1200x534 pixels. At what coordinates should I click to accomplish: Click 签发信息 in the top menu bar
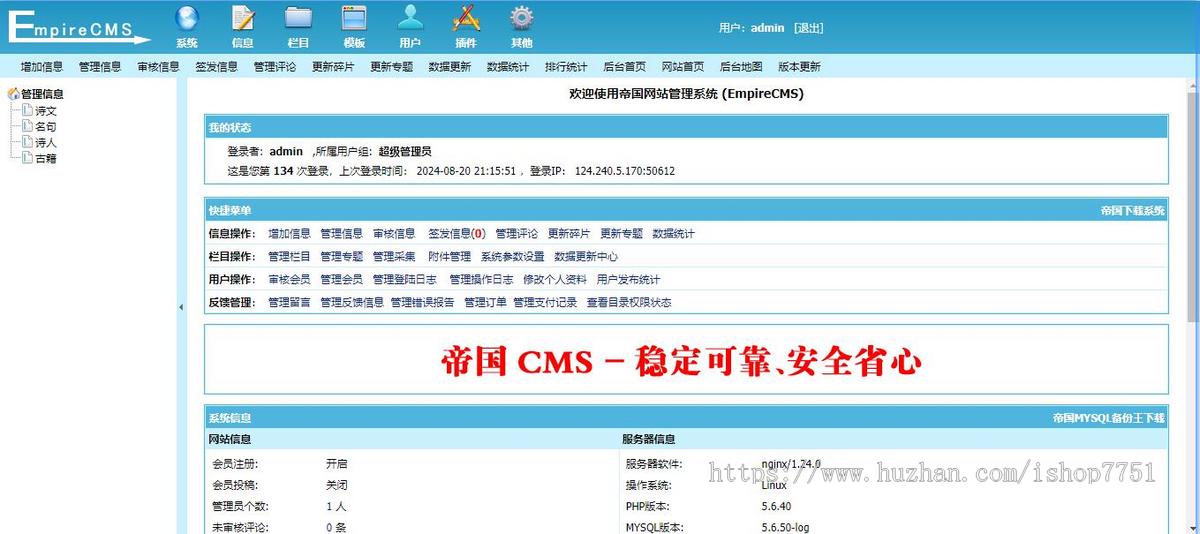tap(216, 67)
